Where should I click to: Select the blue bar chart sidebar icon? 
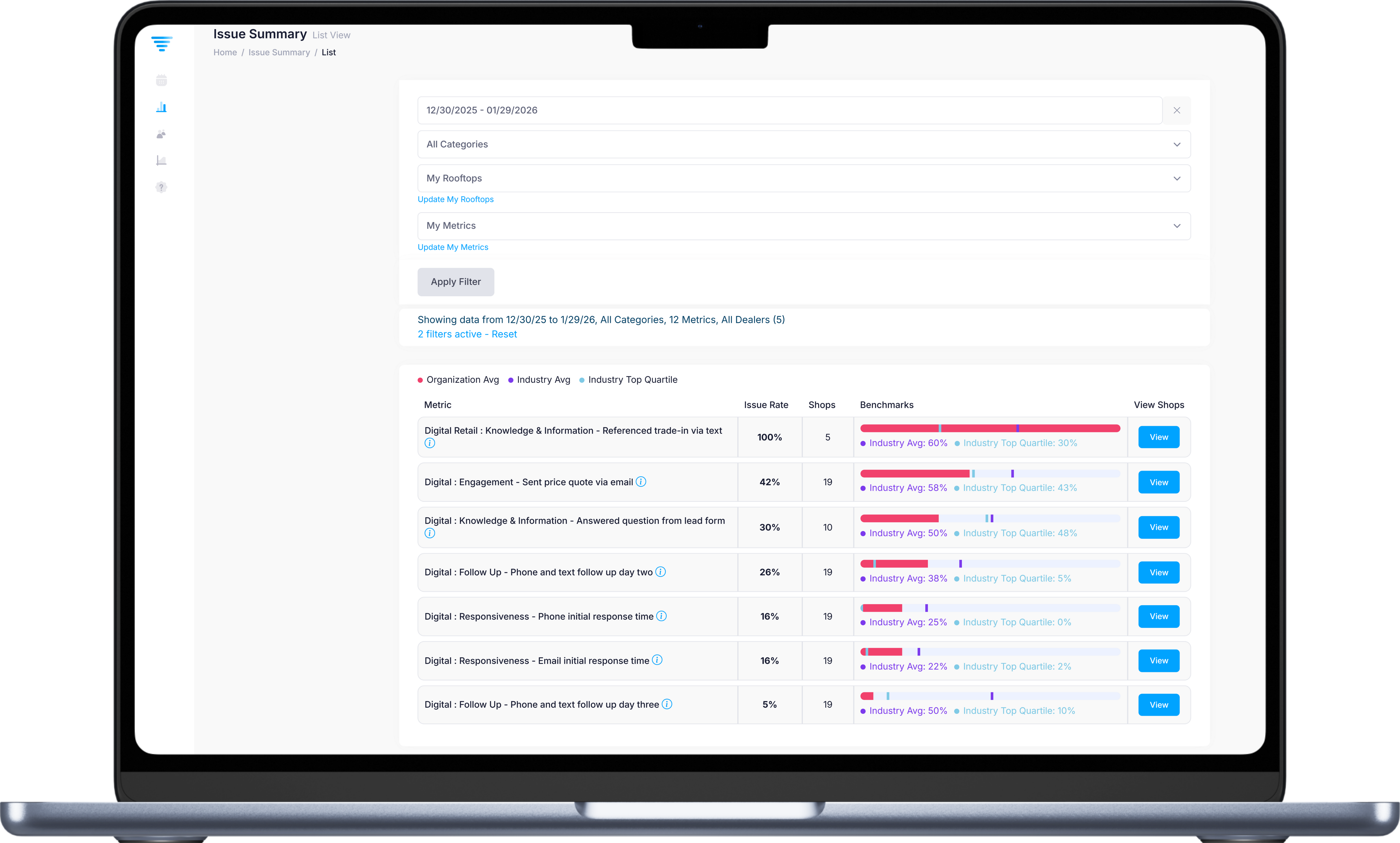coord(161,107)
